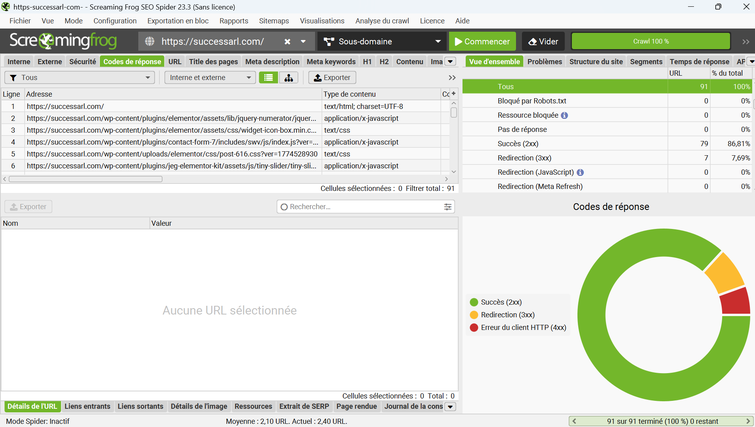Screen dimensions: 755x427
Task: Click the Vider button
Action: tap(543, 42)
